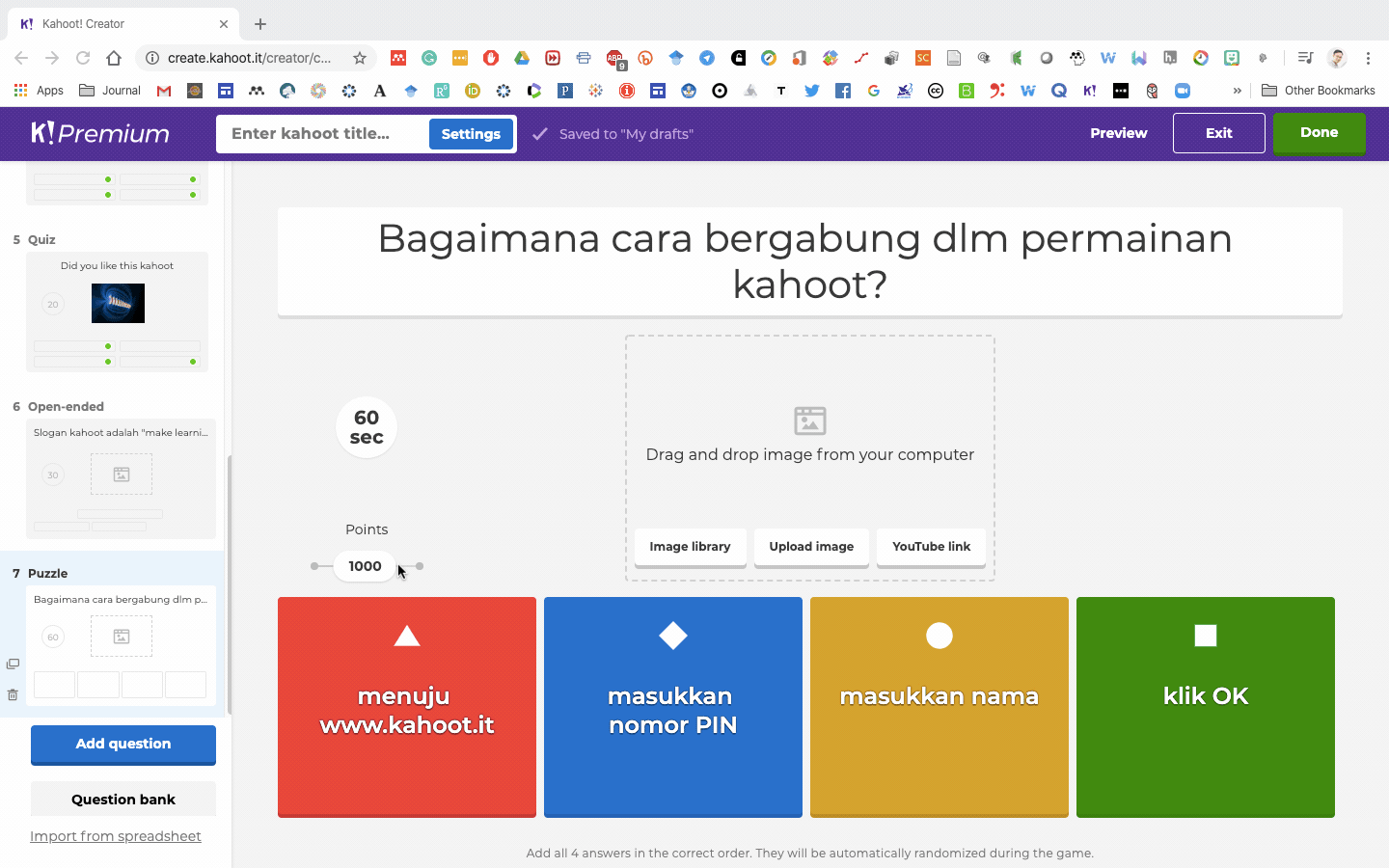The width and height of the screenshot is (1389, 868).
Task: Open the Chrome profile avatar
Action: [1337, 58]
